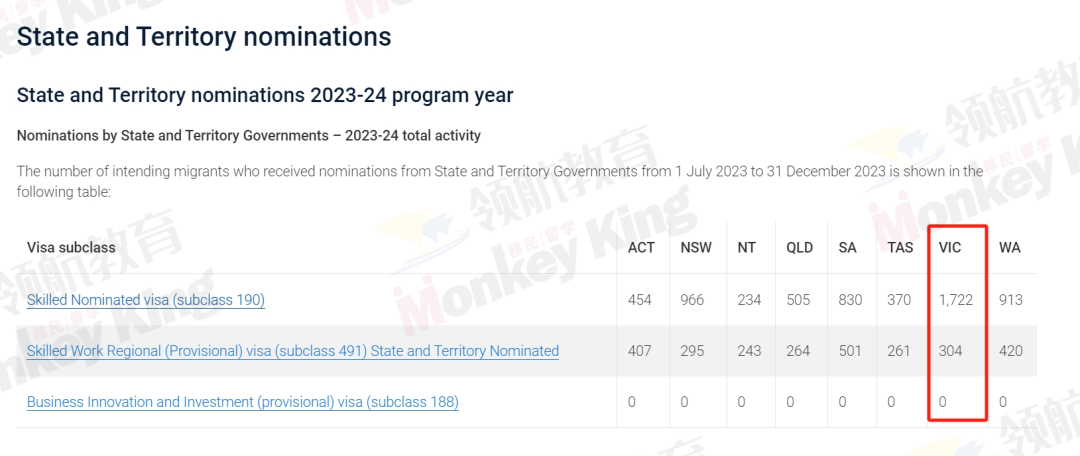1080x456 pixels.
Task: Select the 1,722 value in VIC column
Action: (x=956, y=300)
